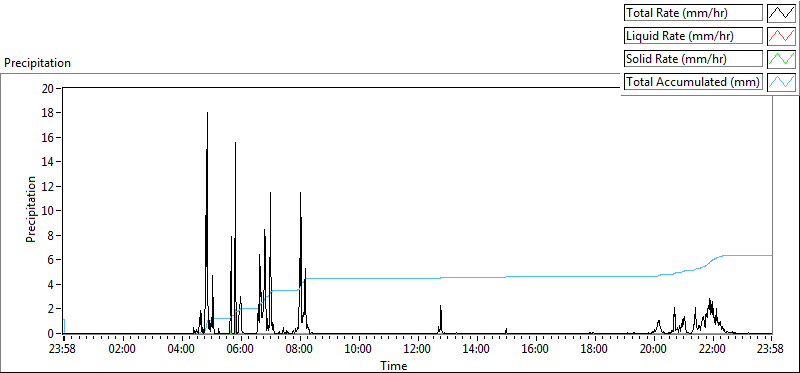The width and height of the screenshot is (800, 373).
Task: Click the rate spike just before 06:00
Action: click(x=235, y=144)
